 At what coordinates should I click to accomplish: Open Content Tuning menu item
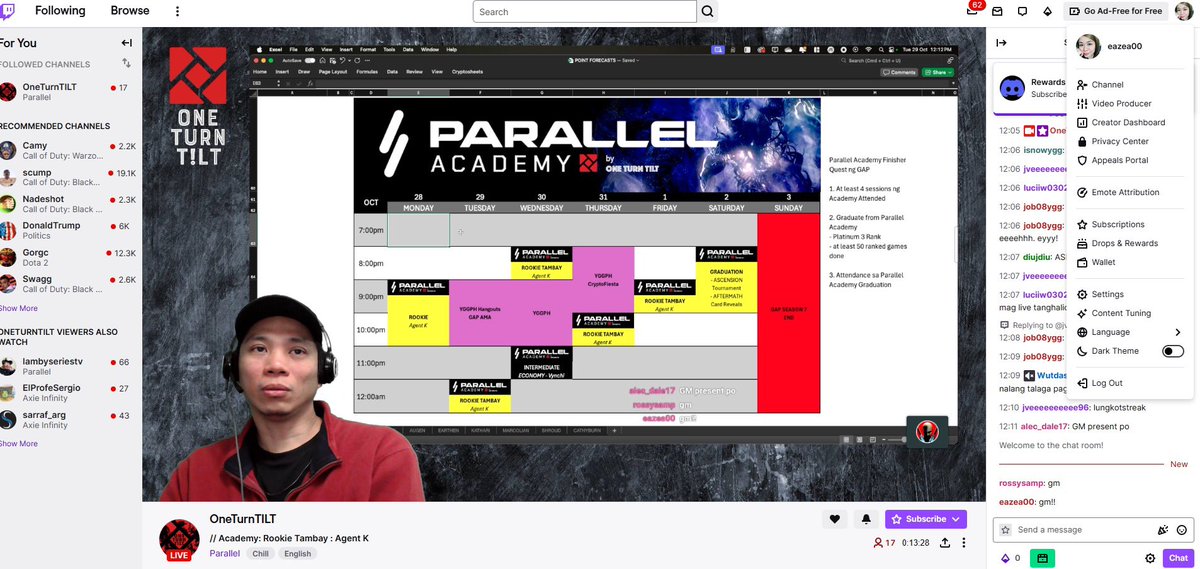coord(1129,314)
